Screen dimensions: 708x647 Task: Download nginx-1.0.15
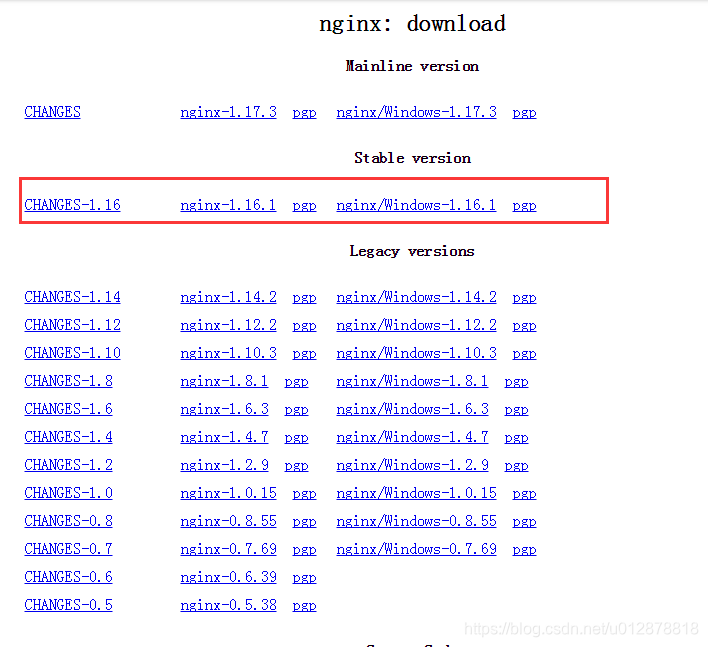(x=228, y=493)
